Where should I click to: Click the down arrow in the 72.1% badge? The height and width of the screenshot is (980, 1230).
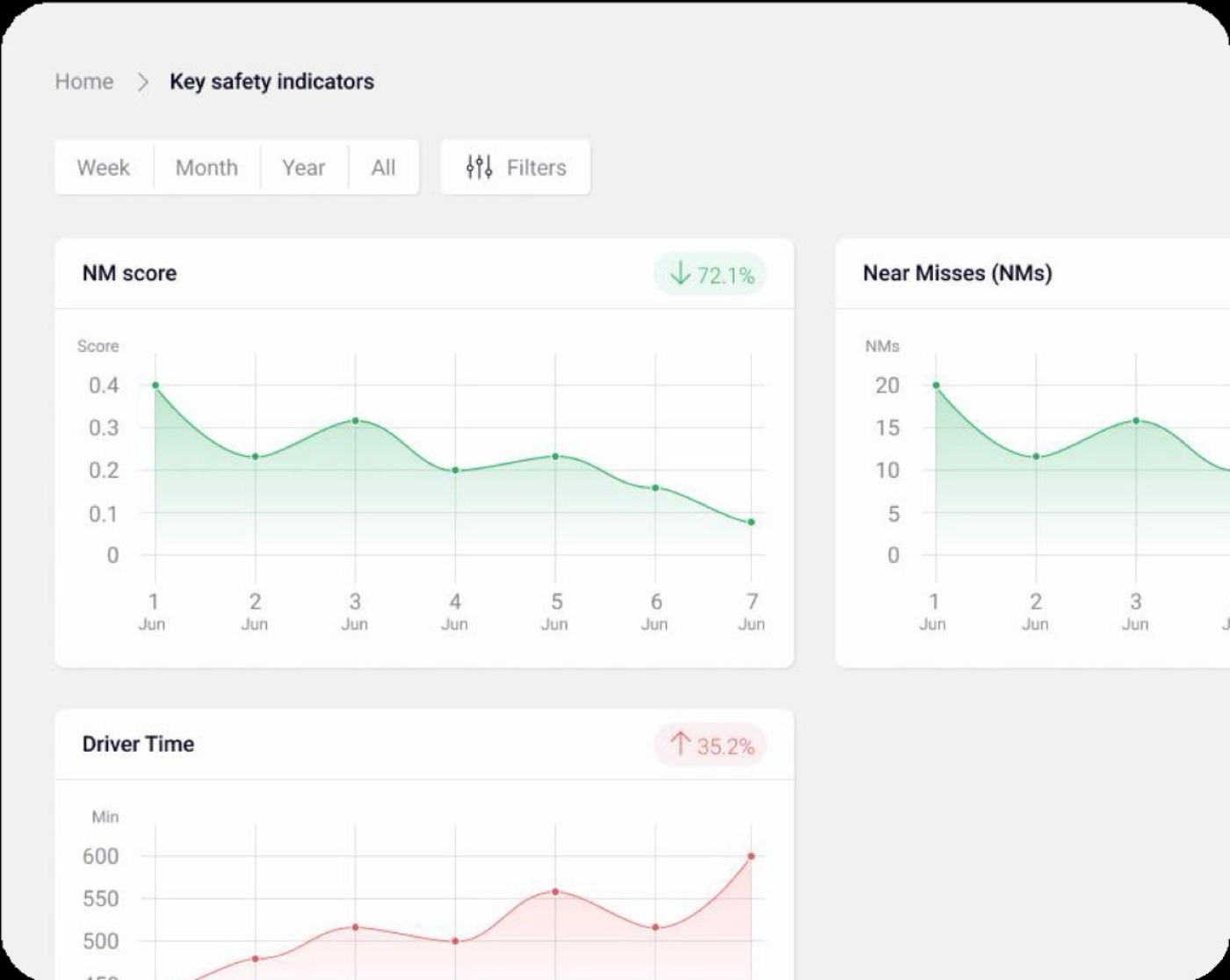pyautogui.click(x=680, y=274)
